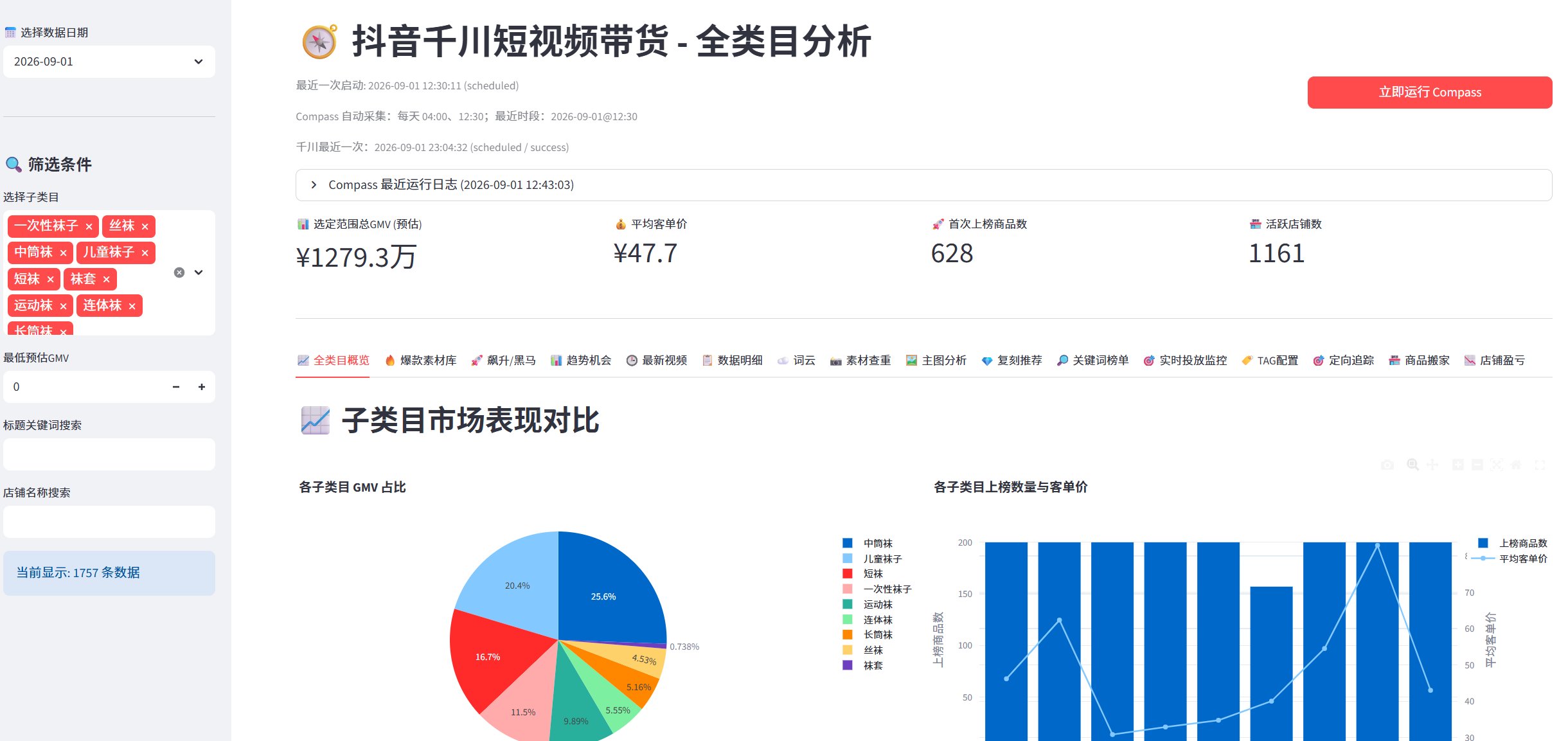Toggle 运动袜 legend entry in pie chart
The height and width of the screenshot is (741, 1568).
click(868, 604)
